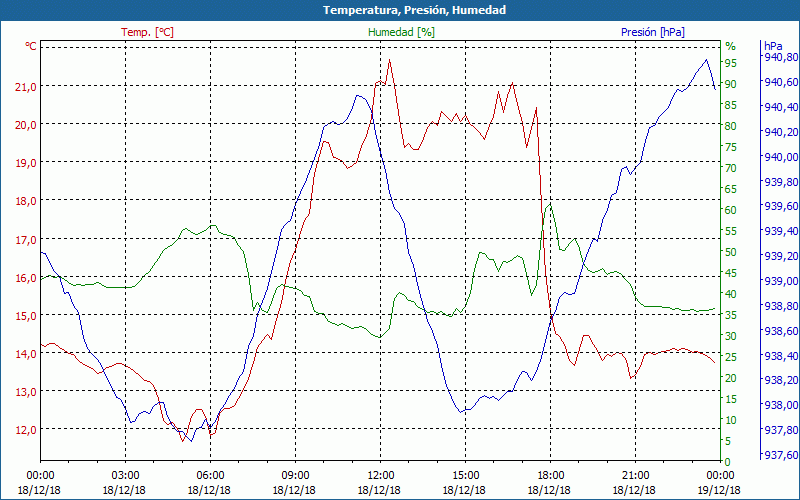This screenshot has width=800, height=500.
Task: Click the '06:00' time axis label
Action: pos(210,476)
